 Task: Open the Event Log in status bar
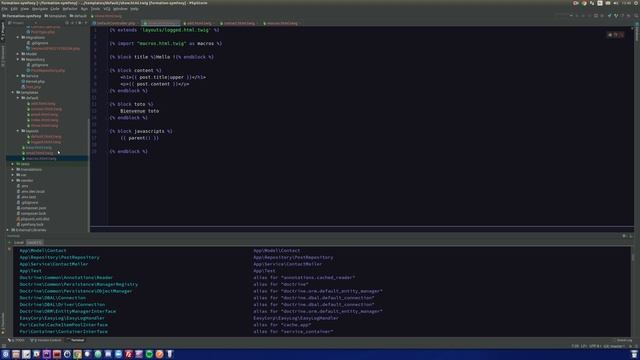tap(623, 340)
